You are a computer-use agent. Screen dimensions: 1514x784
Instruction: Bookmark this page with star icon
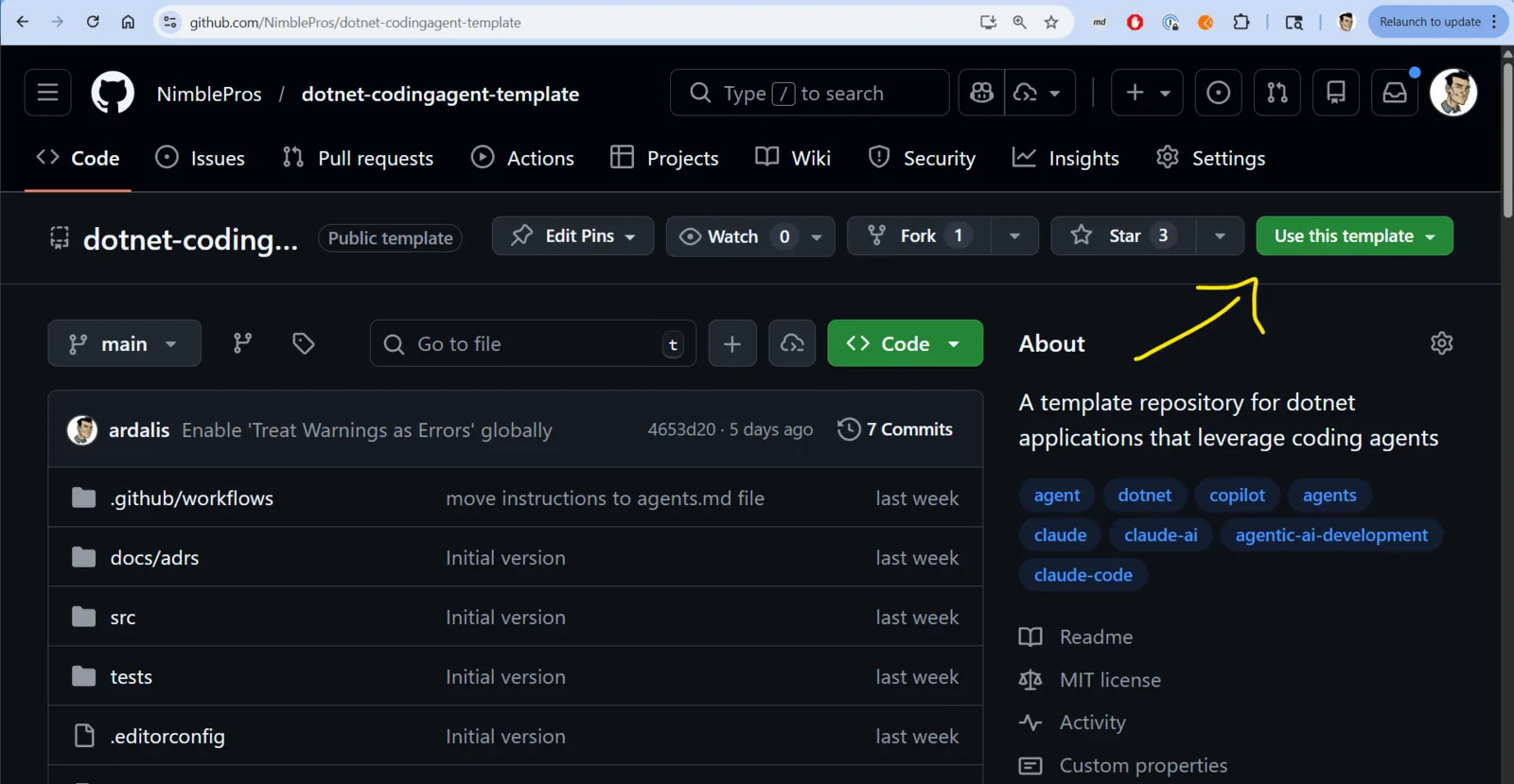coord(1051,22)
